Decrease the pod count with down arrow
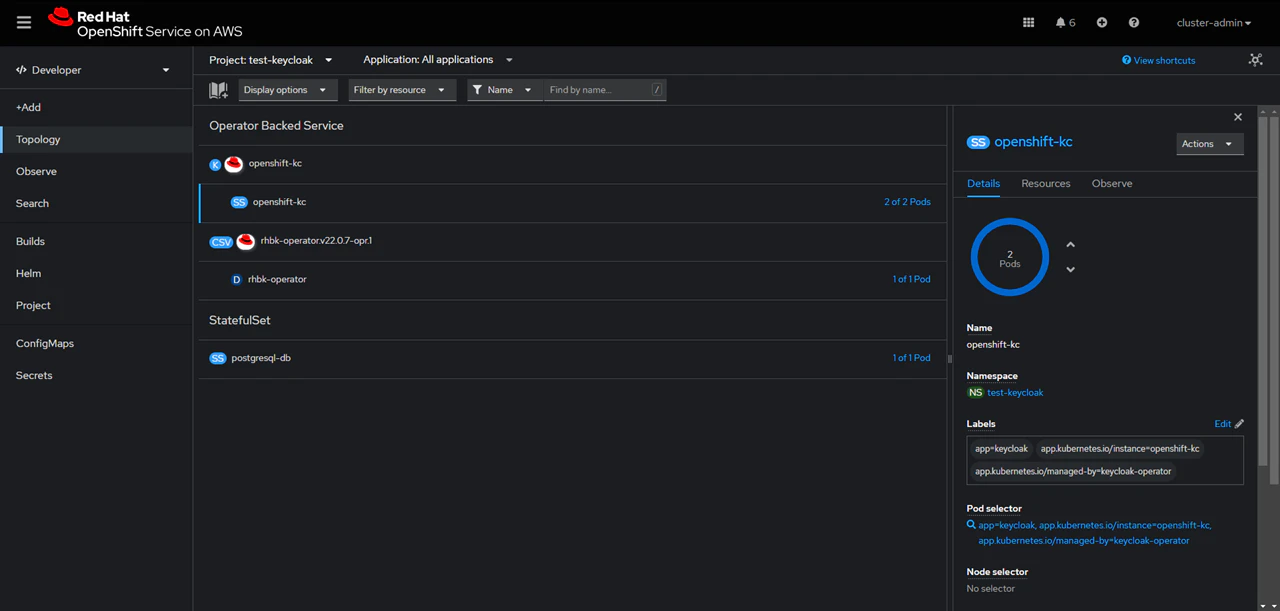 click(x=1070, y=270)
